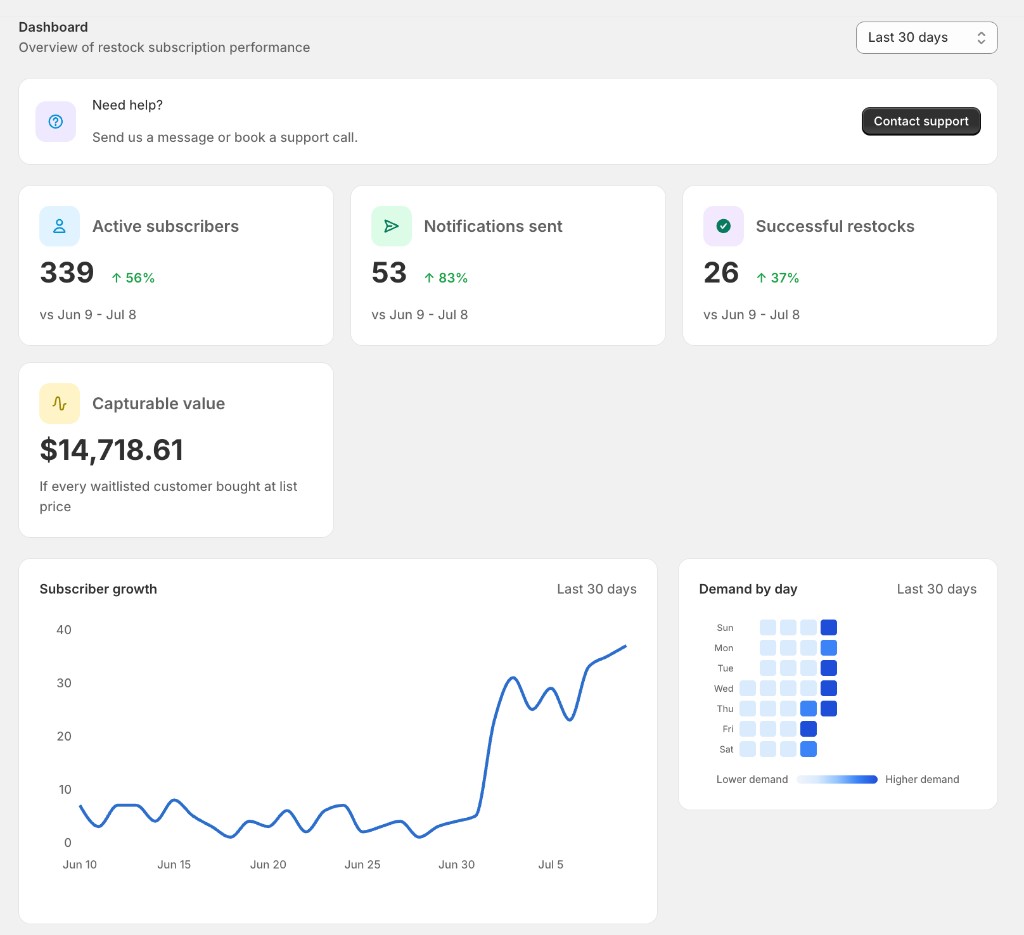Click the Active subscribers person icon

pyautogui.click(x=59, y=226)
